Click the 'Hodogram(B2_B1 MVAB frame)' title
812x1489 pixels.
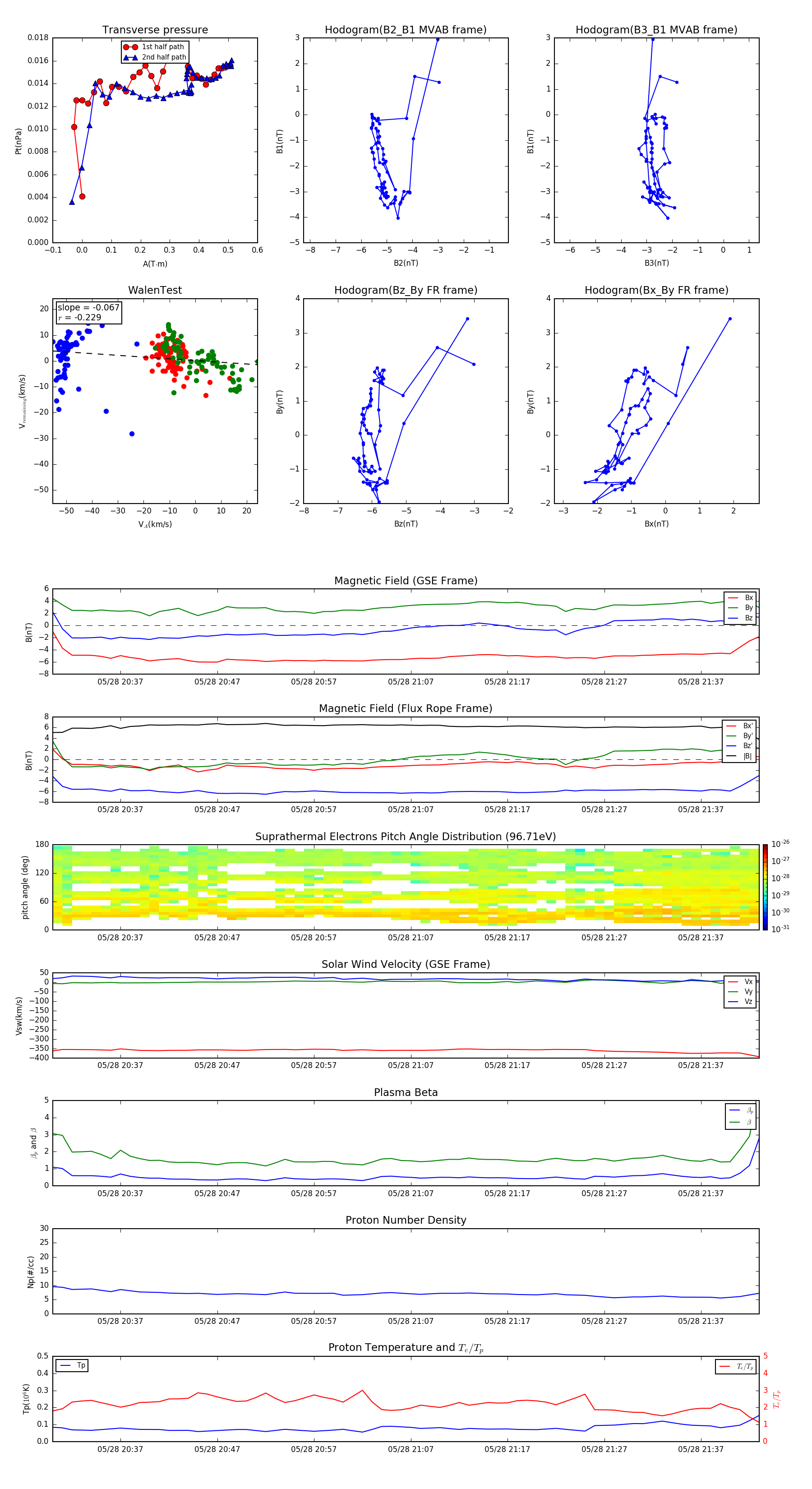coord(406,30)
